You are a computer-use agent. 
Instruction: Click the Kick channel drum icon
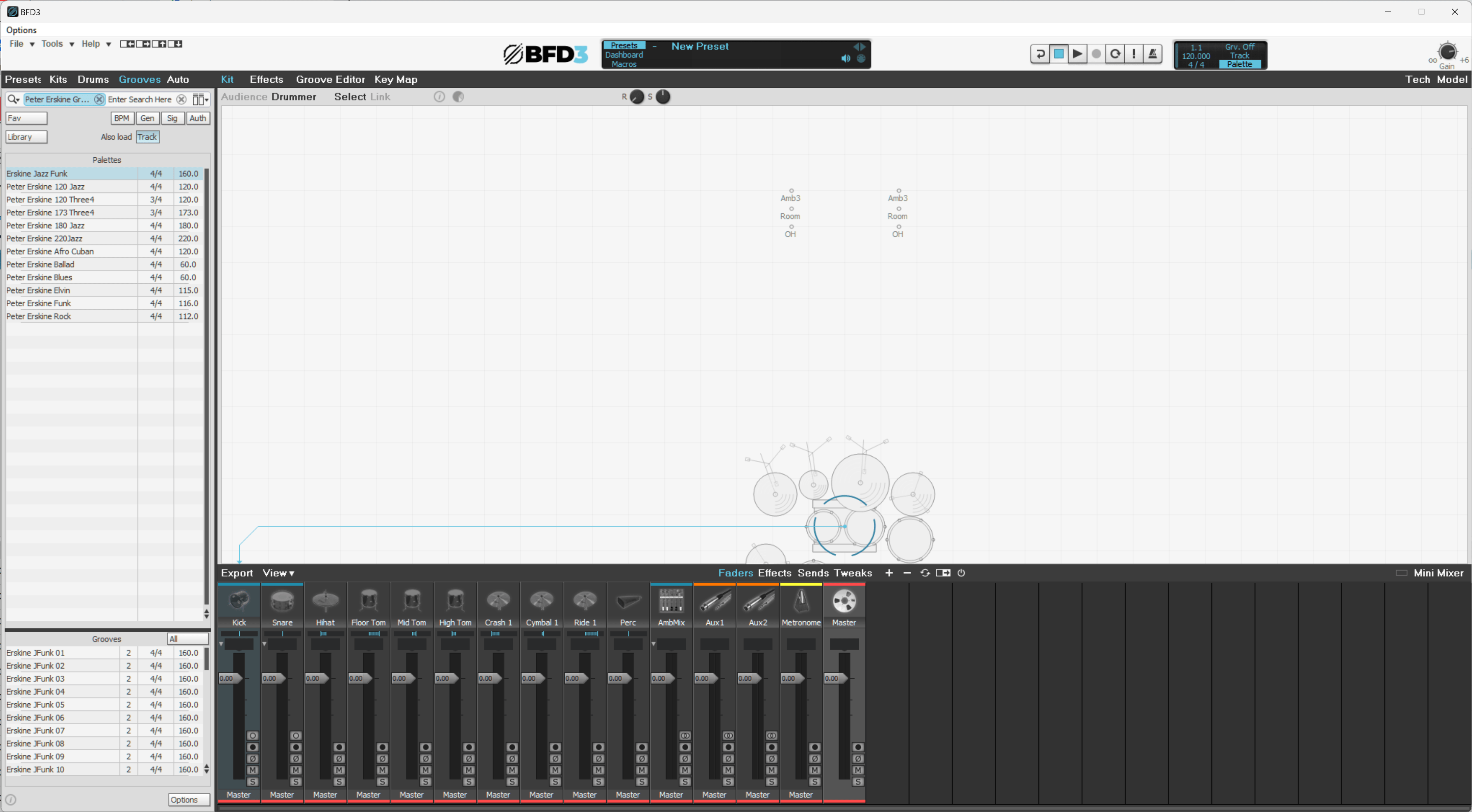click(239, 601)
